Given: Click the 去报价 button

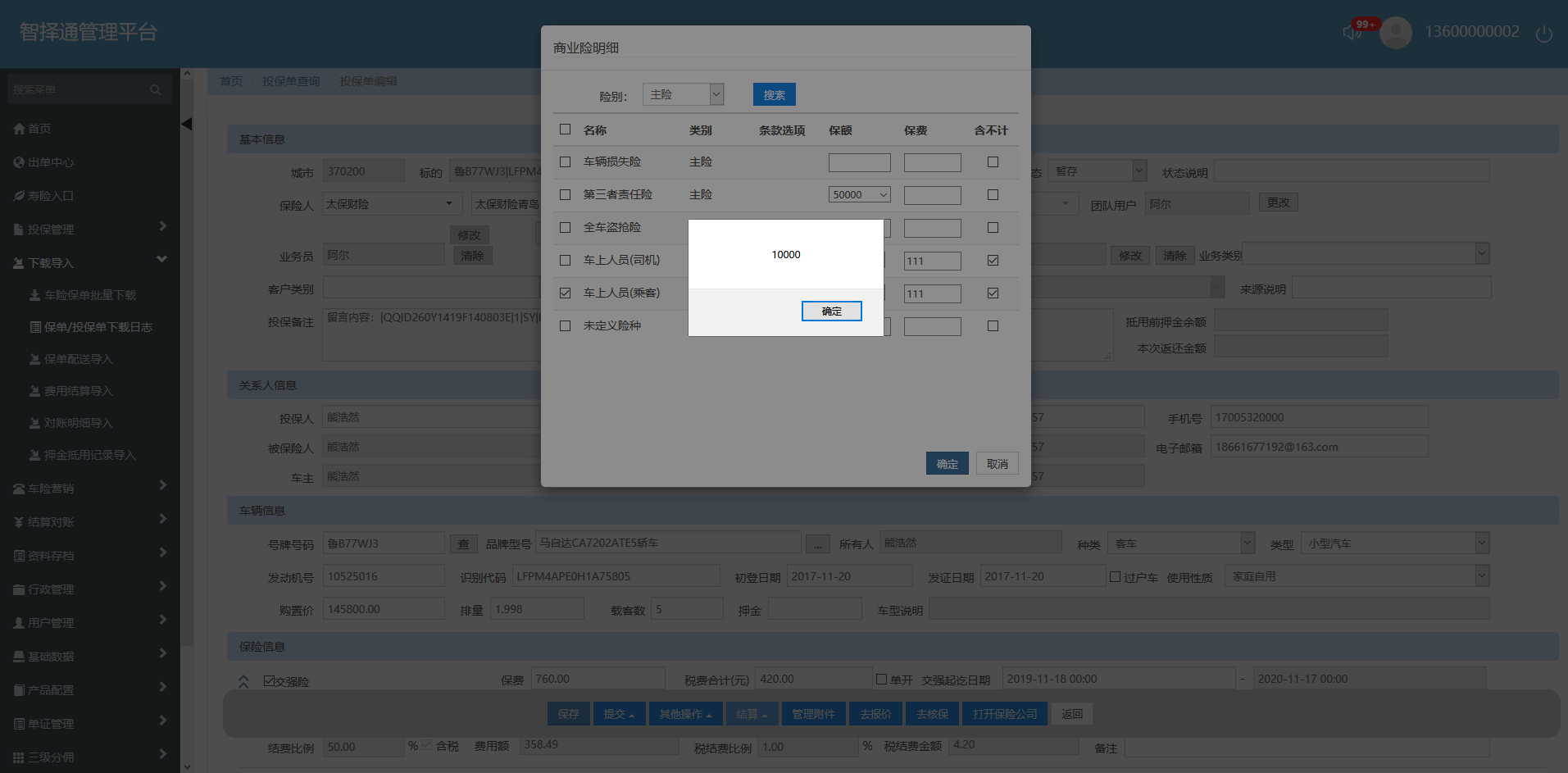Looking at the screenshot, I should [876, 714].
